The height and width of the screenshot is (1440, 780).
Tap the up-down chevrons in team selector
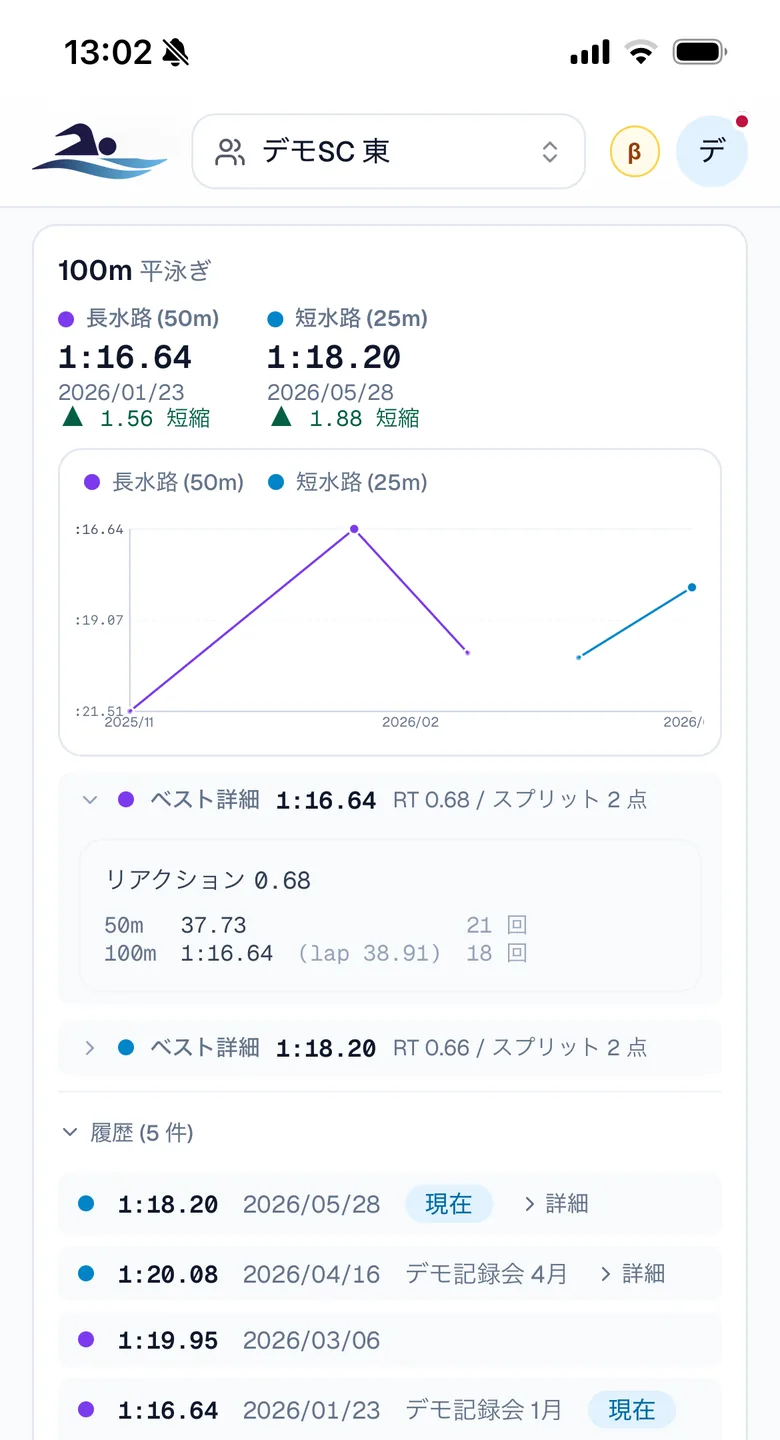550,152
